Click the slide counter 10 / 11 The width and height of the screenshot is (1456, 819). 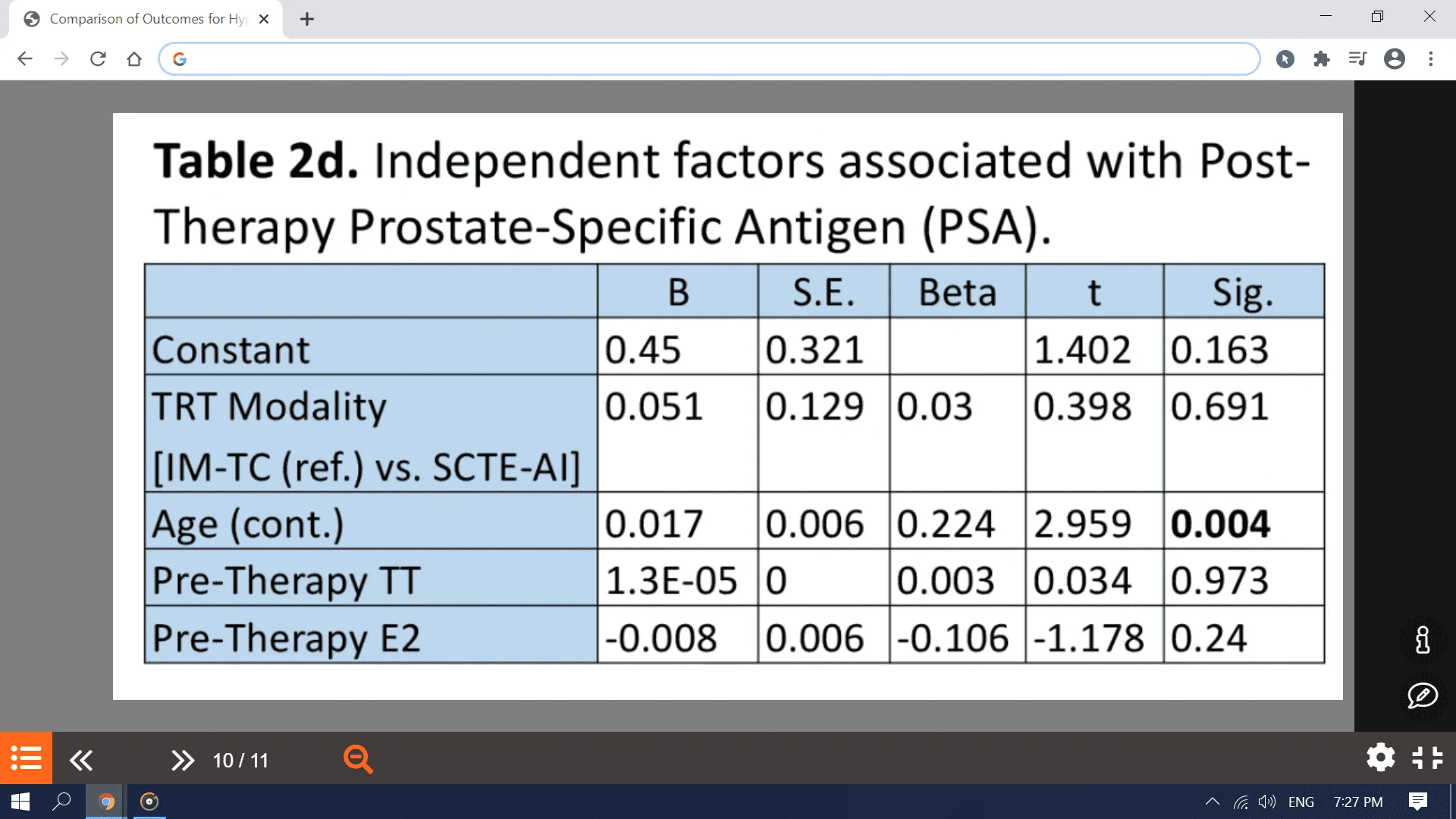(240, 760)
